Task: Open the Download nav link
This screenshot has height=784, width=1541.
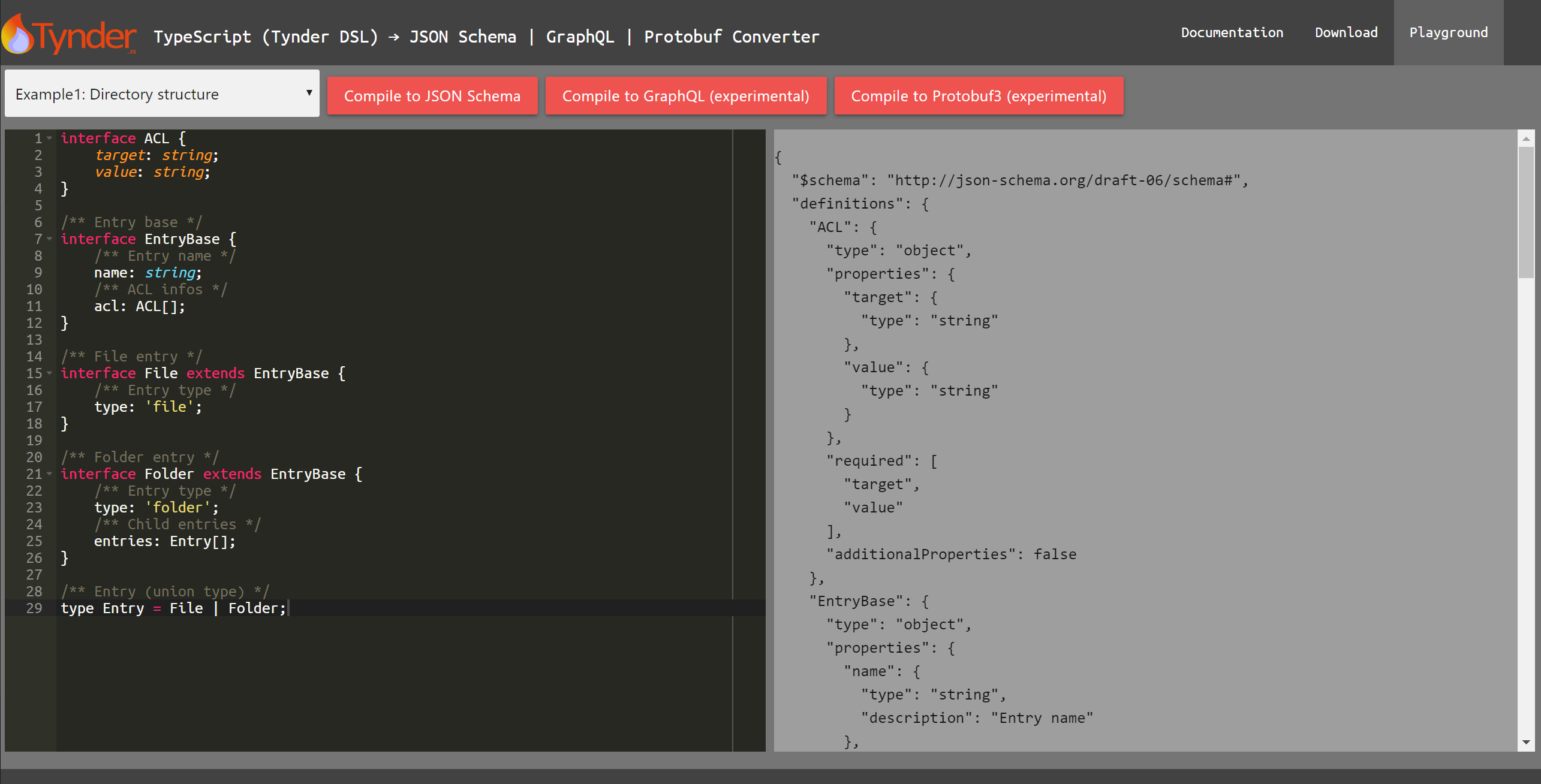Action: pos(1346,32)
